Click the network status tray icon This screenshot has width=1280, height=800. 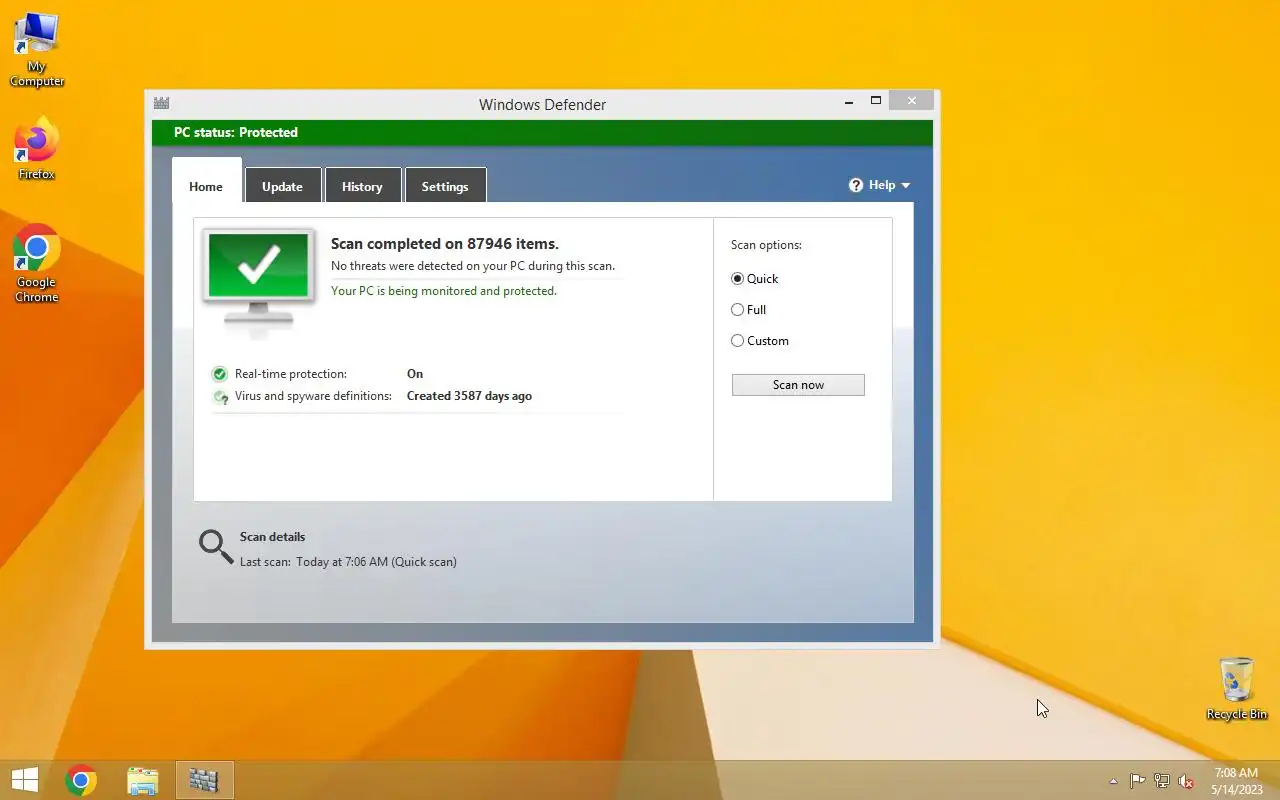tap(1161, 781)
